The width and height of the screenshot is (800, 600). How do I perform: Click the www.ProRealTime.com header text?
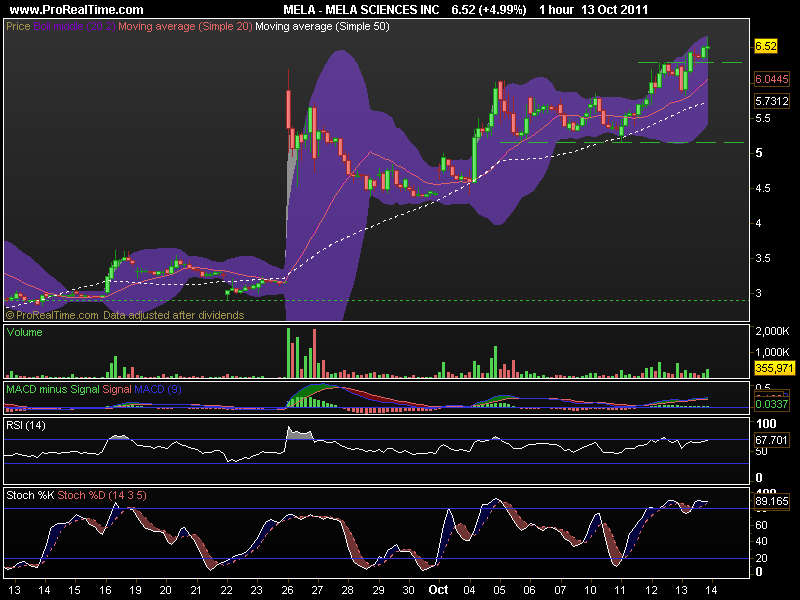(x=77, y=10)
